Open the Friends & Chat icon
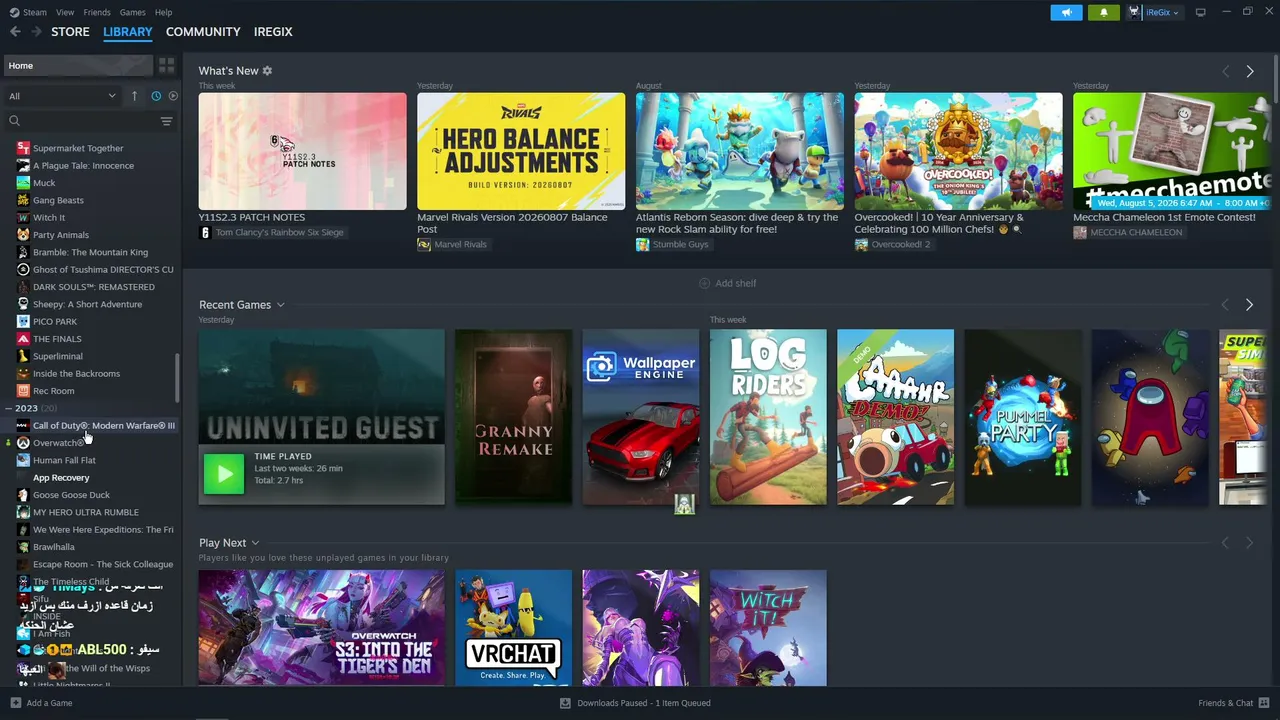This screenshot has width=1280, height=720. point(1263,703)
